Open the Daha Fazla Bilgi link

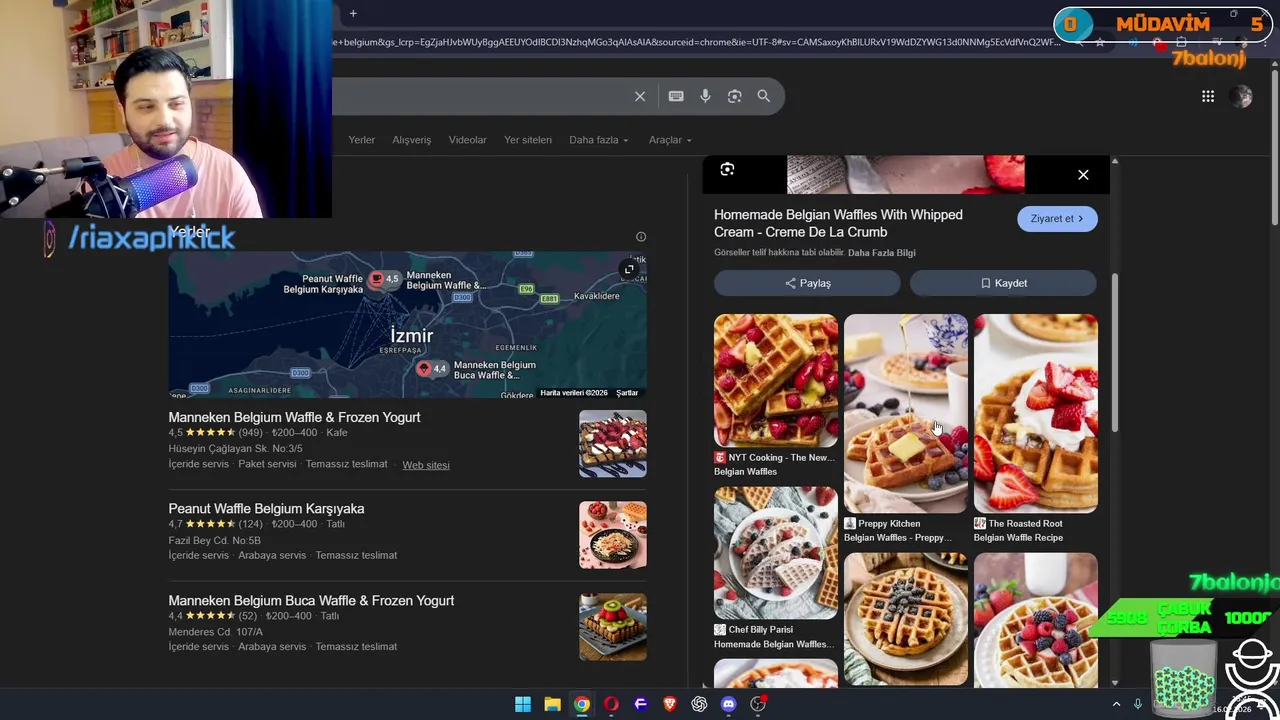point(882,253)
